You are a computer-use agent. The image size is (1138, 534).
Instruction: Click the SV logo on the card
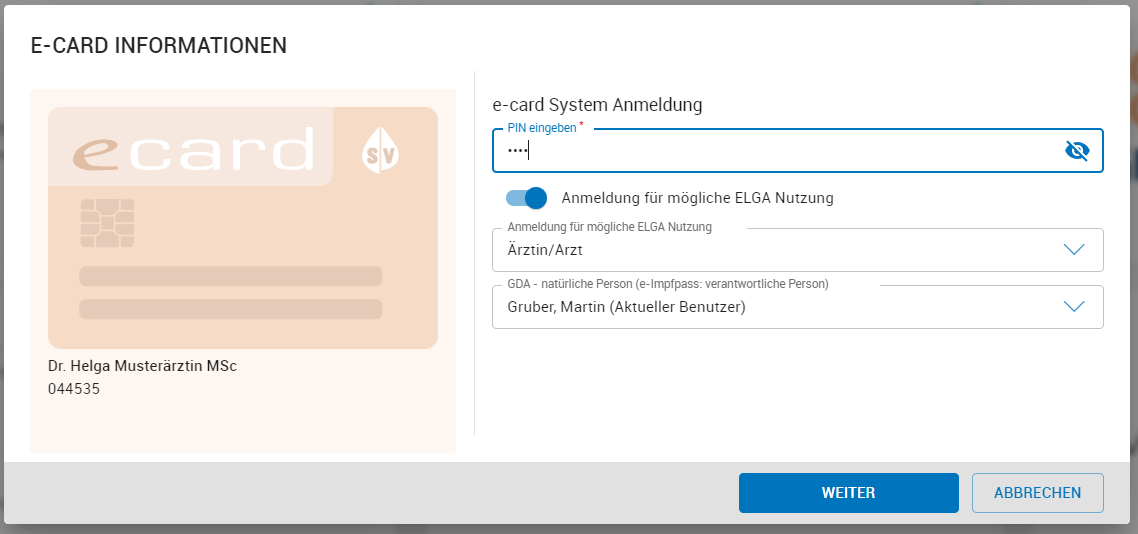point(380,151)
